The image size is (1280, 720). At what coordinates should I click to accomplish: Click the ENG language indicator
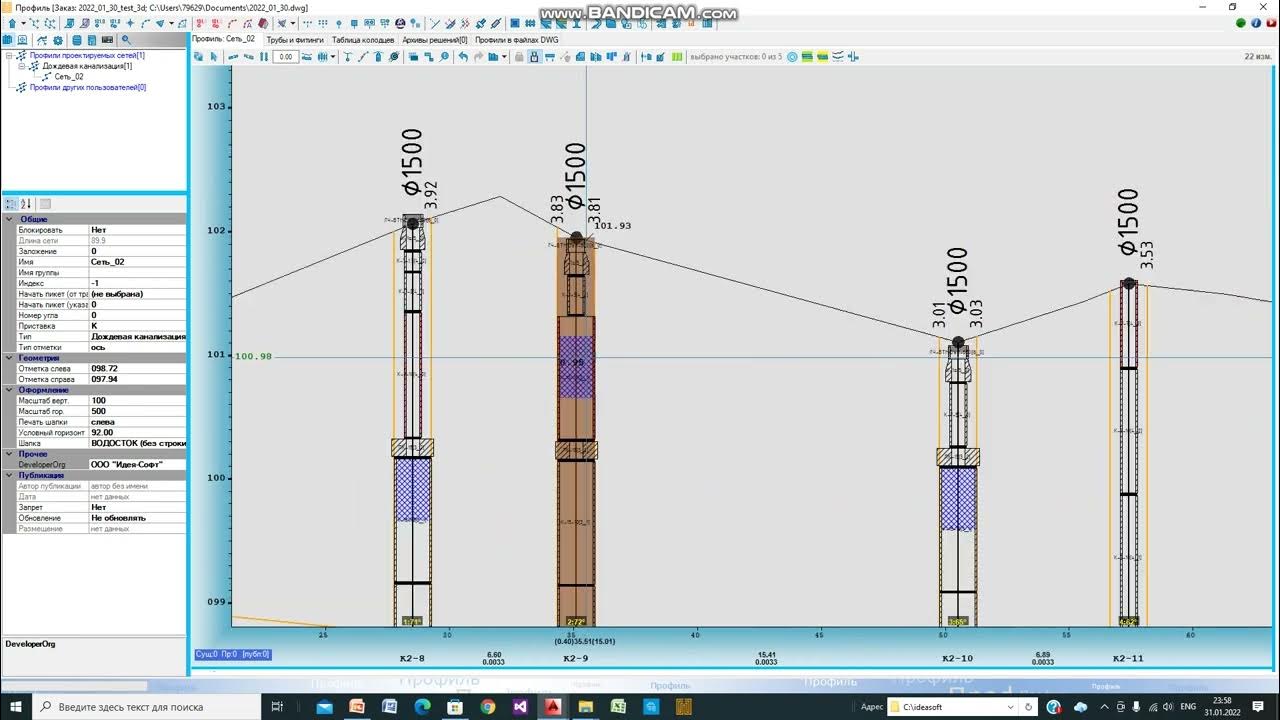pos(1189,706)
